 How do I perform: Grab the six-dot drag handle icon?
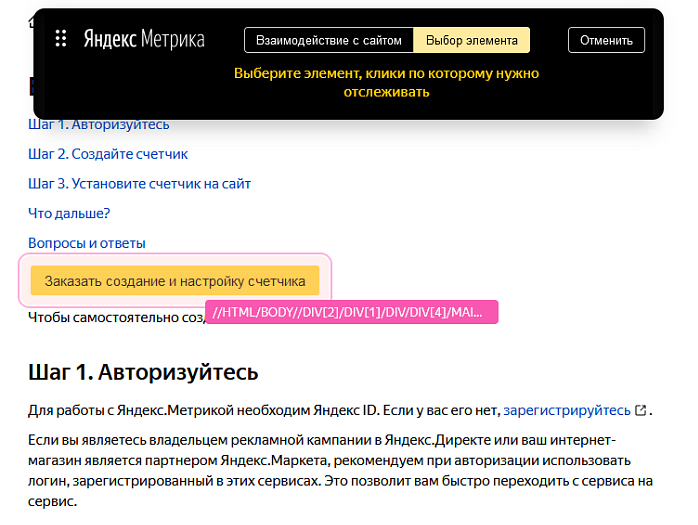[x=61, y=39]
